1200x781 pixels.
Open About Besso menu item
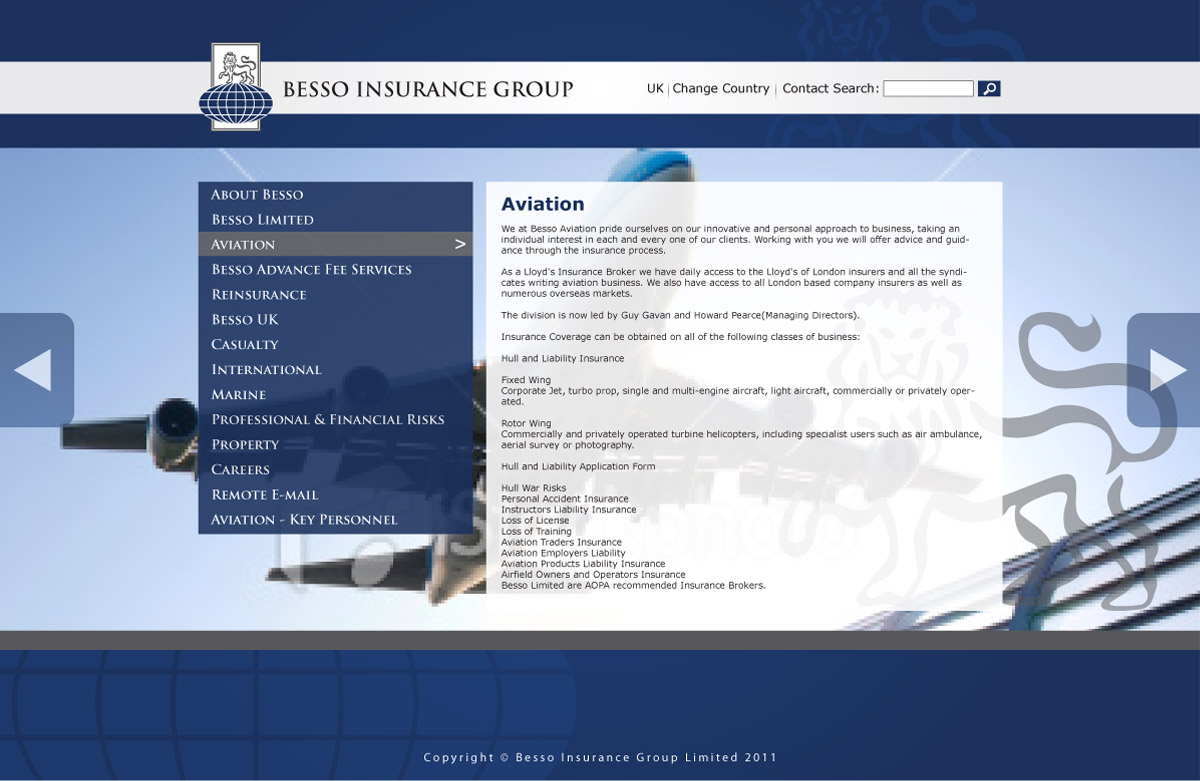(257, 194)
